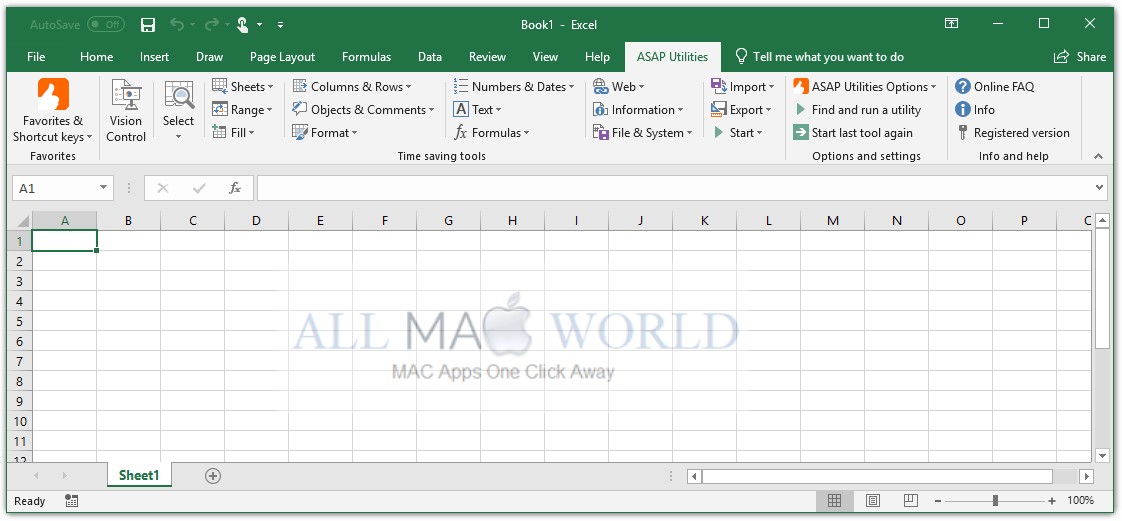The height and width of the screenshot is (521, 1122).
Task: Click the zoom slider handle
Action: point(995,501)
